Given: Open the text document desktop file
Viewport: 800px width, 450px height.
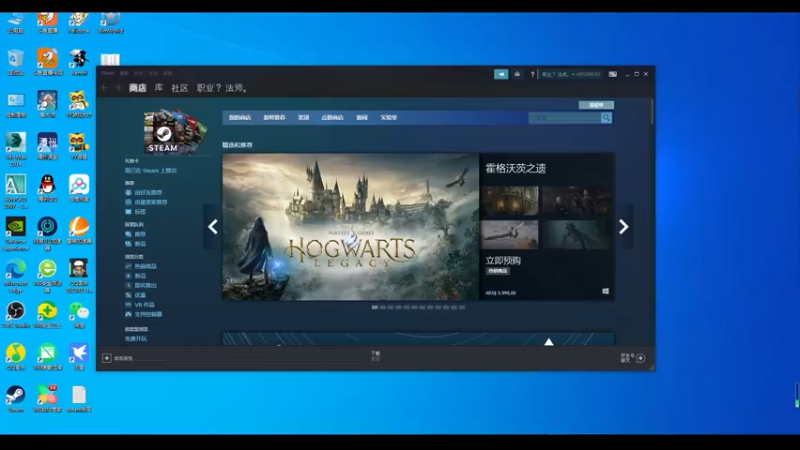Looking at the screenshot, I should coord(79,399).
